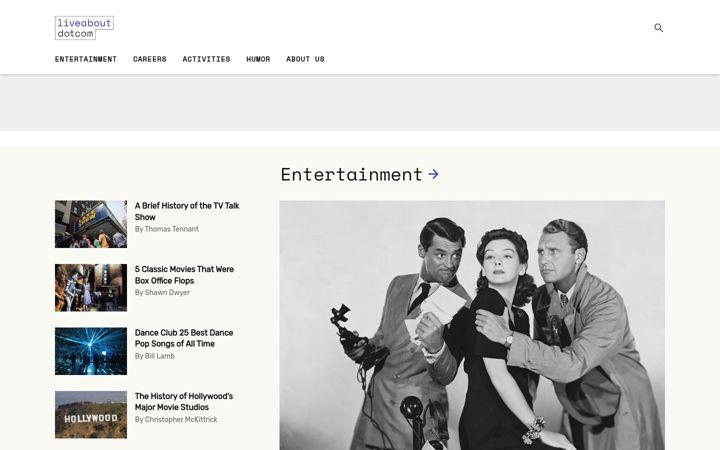Open the Entertainment menu item
Screen dimensions: 720x450
click(86, 59)
